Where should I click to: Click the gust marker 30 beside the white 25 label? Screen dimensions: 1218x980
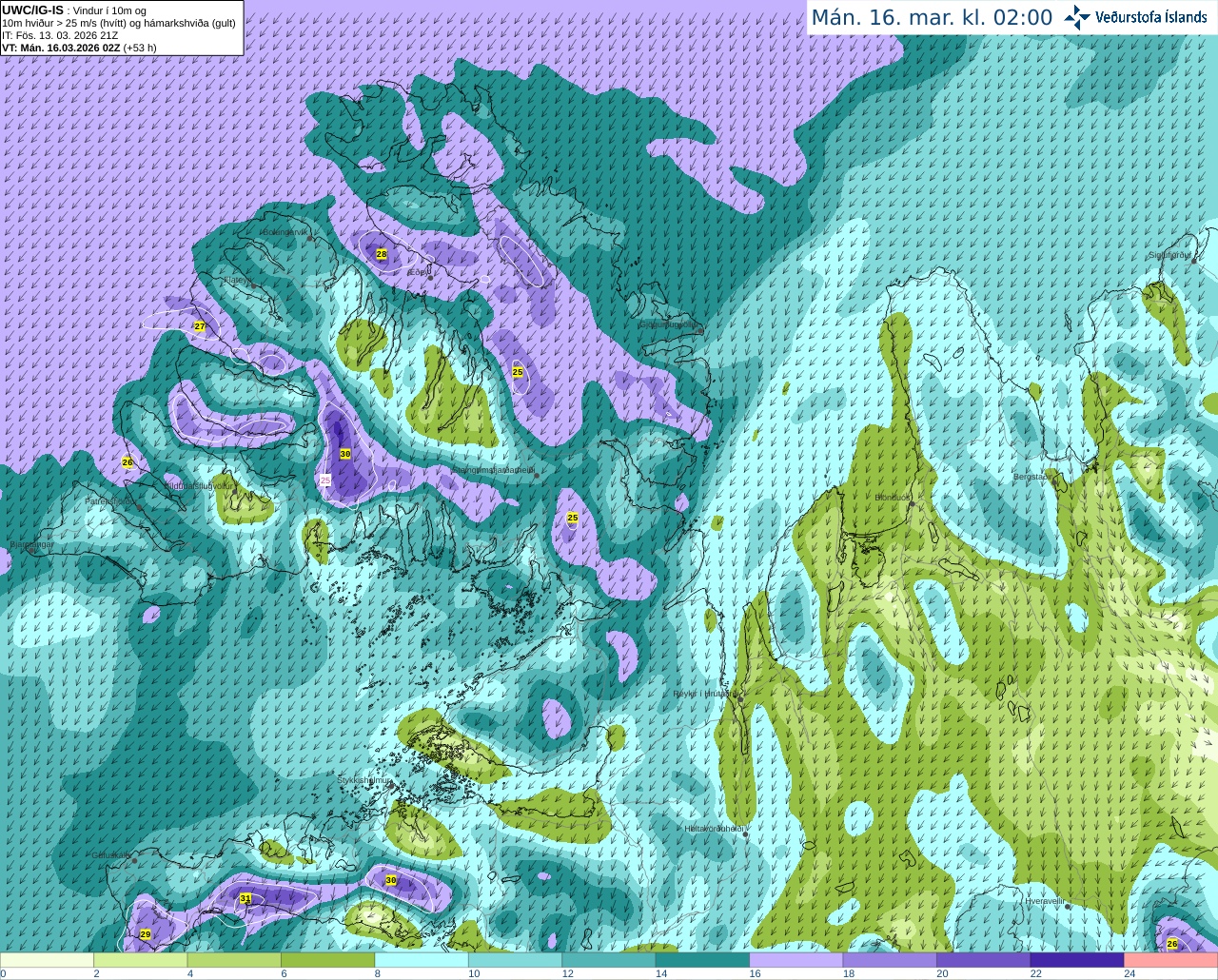point(345,454)
